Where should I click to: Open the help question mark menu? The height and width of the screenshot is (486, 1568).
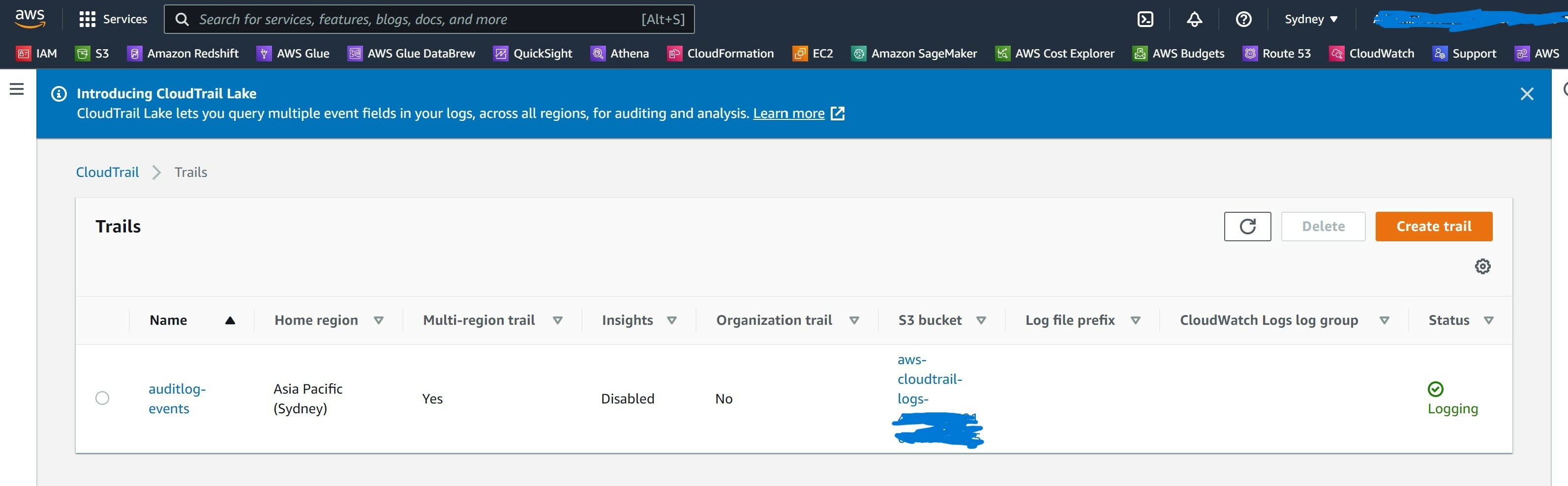pos(1243,20)
